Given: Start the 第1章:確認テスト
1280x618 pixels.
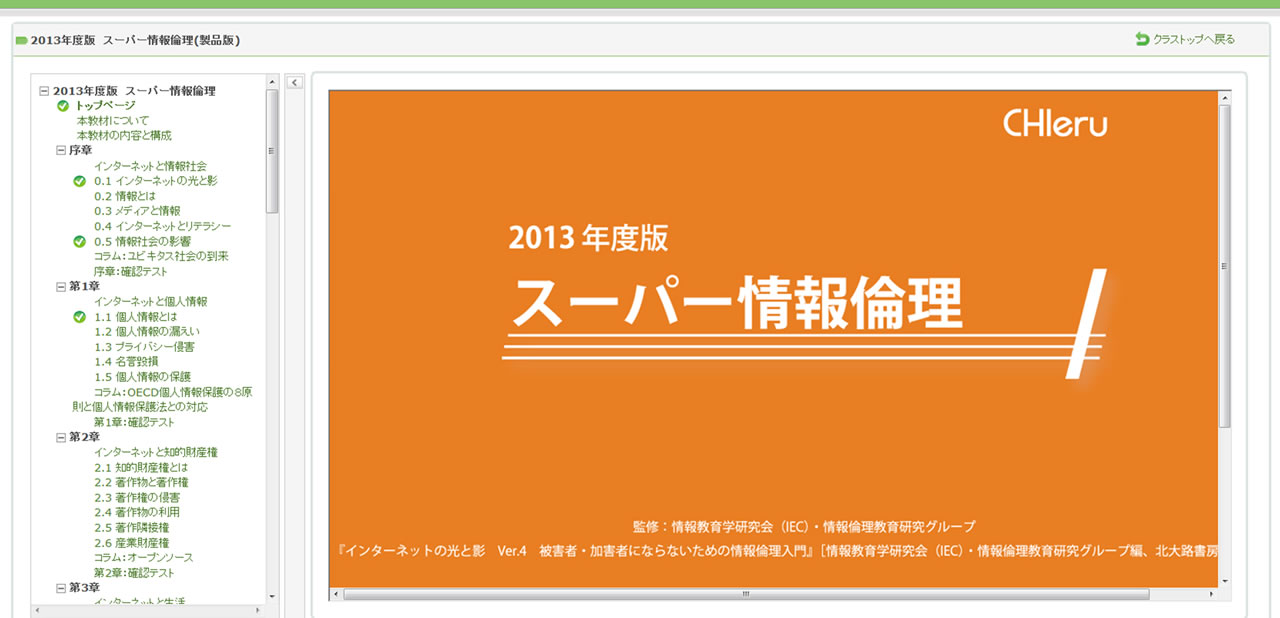Looking at the screenshot, I should point(134,423).
